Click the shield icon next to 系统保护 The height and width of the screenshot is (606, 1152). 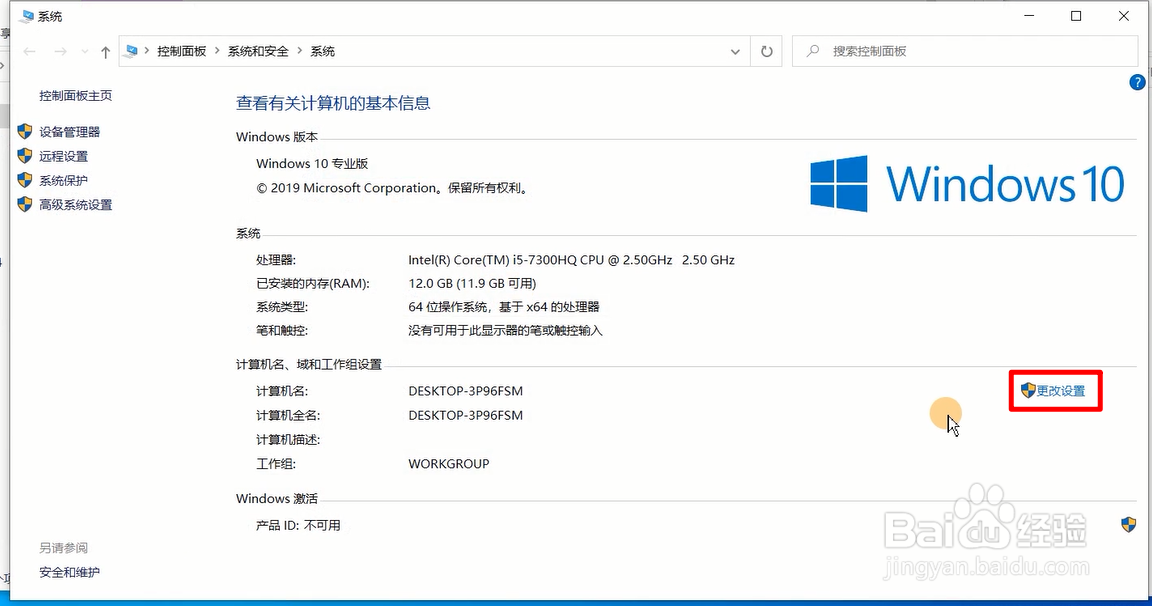click(x=25, y=180)
